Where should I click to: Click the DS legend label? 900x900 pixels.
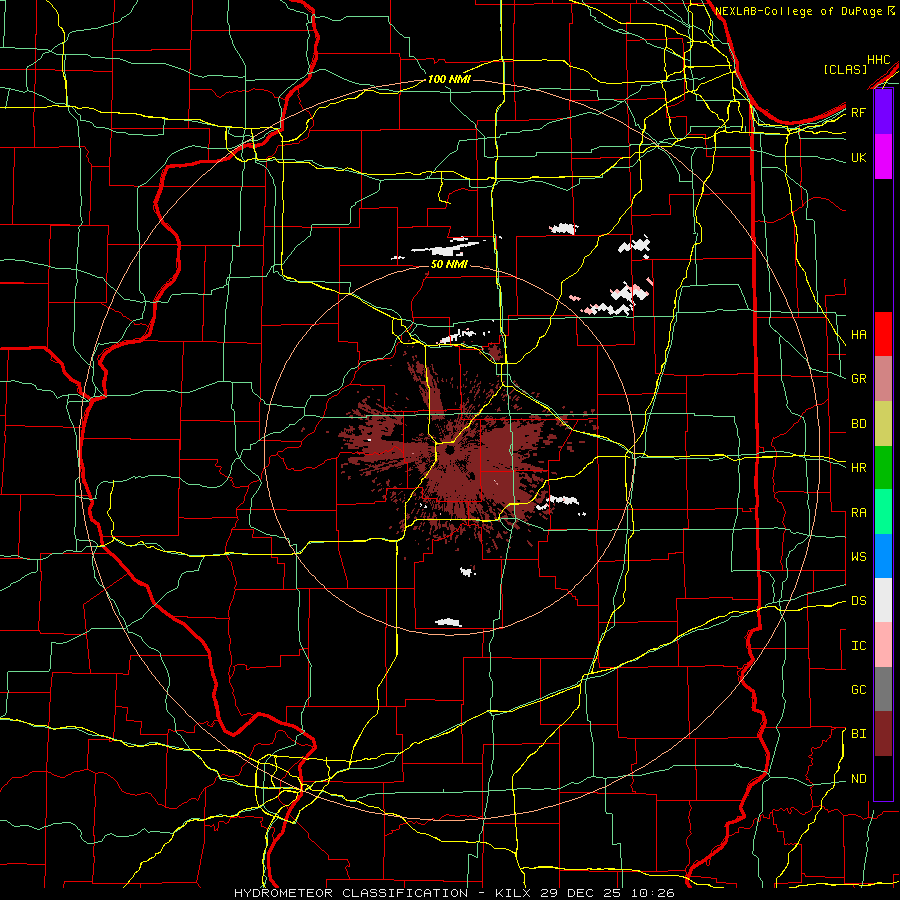(x=859, y=601)
